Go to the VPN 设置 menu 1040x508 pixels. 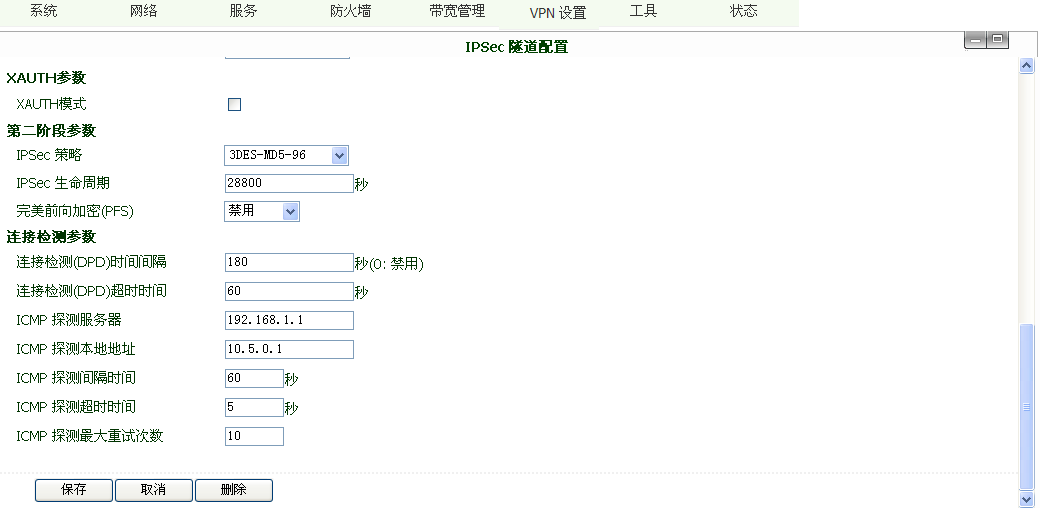(557, 13)
